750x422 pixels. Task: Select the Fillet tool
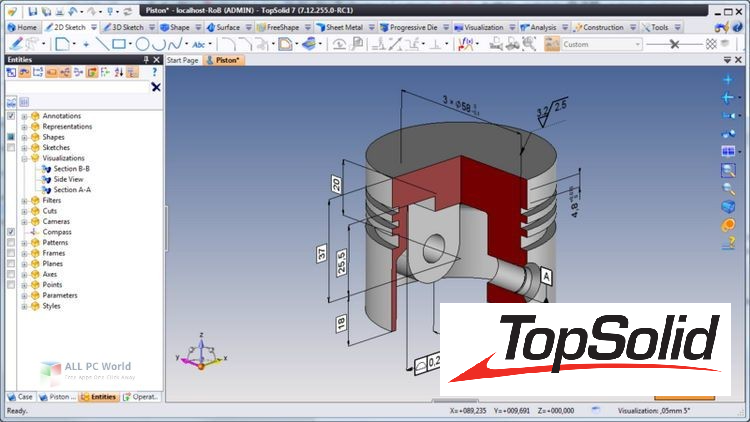[x=229, y=44]
